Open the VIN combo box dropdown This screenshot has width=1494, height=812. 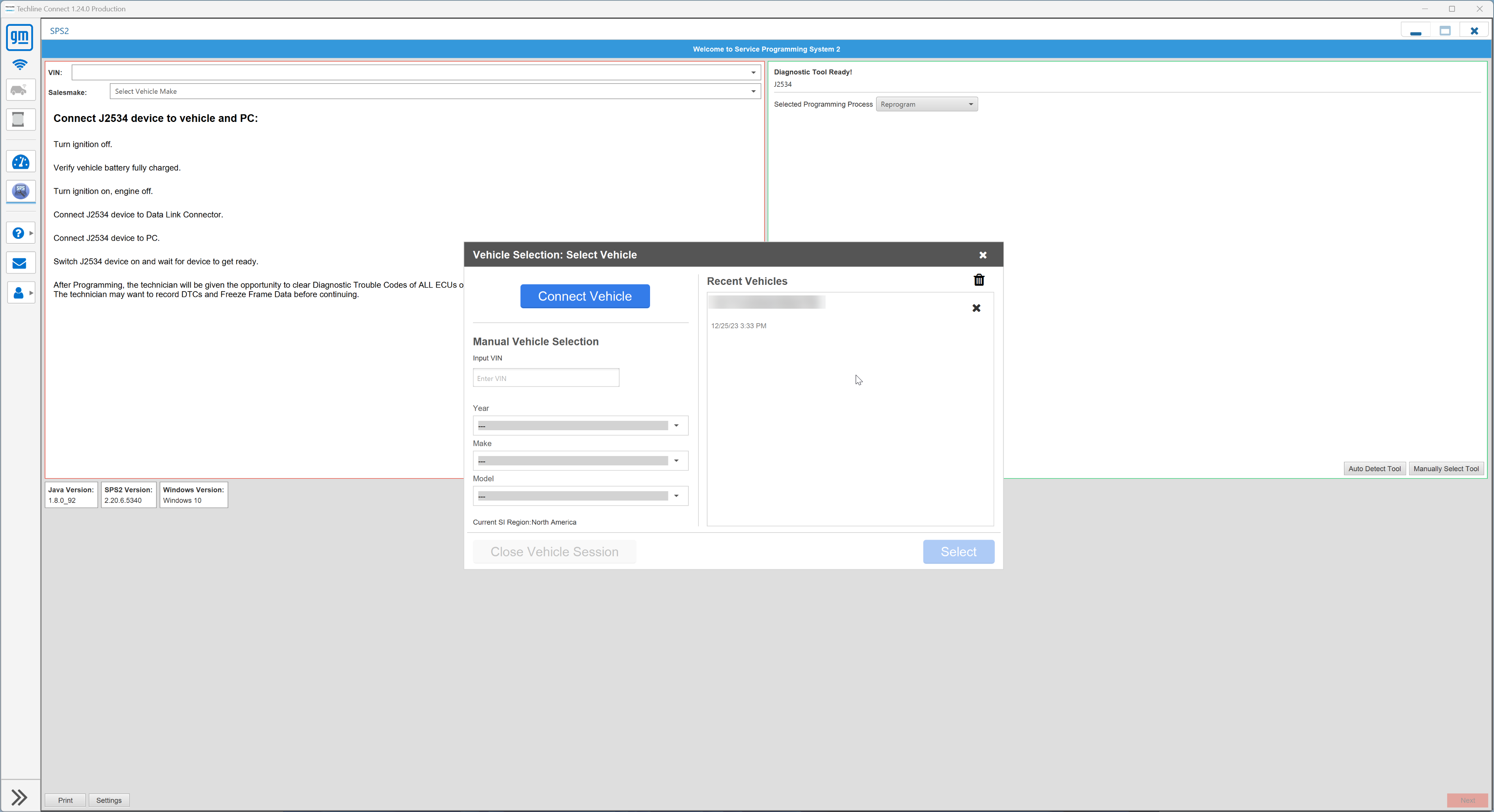click(x=753, y=72)
